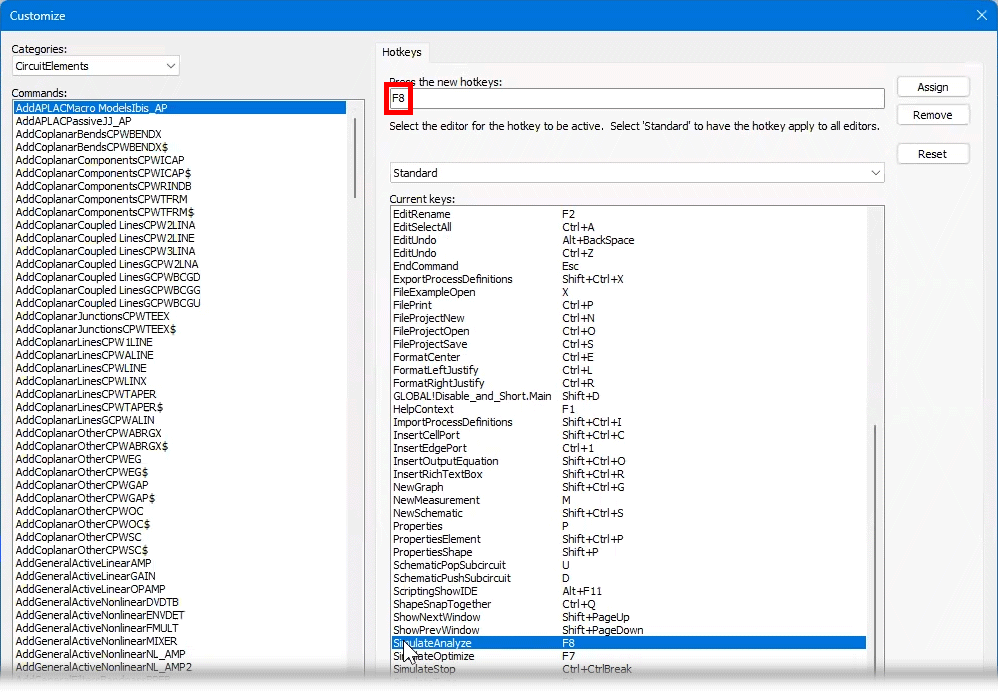Viewport: 998px width, 699px height.
Task: Select the ScriptingShowIDE hotkey row
Action: tap(629, 591)
